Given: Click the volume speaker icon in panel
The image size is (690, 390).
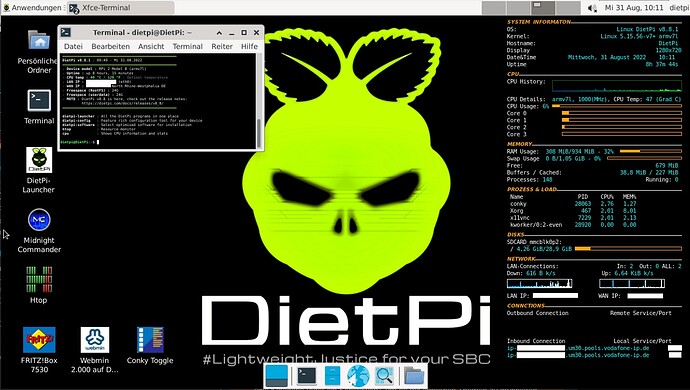Looking at the screenshot, I should (592, 8).
